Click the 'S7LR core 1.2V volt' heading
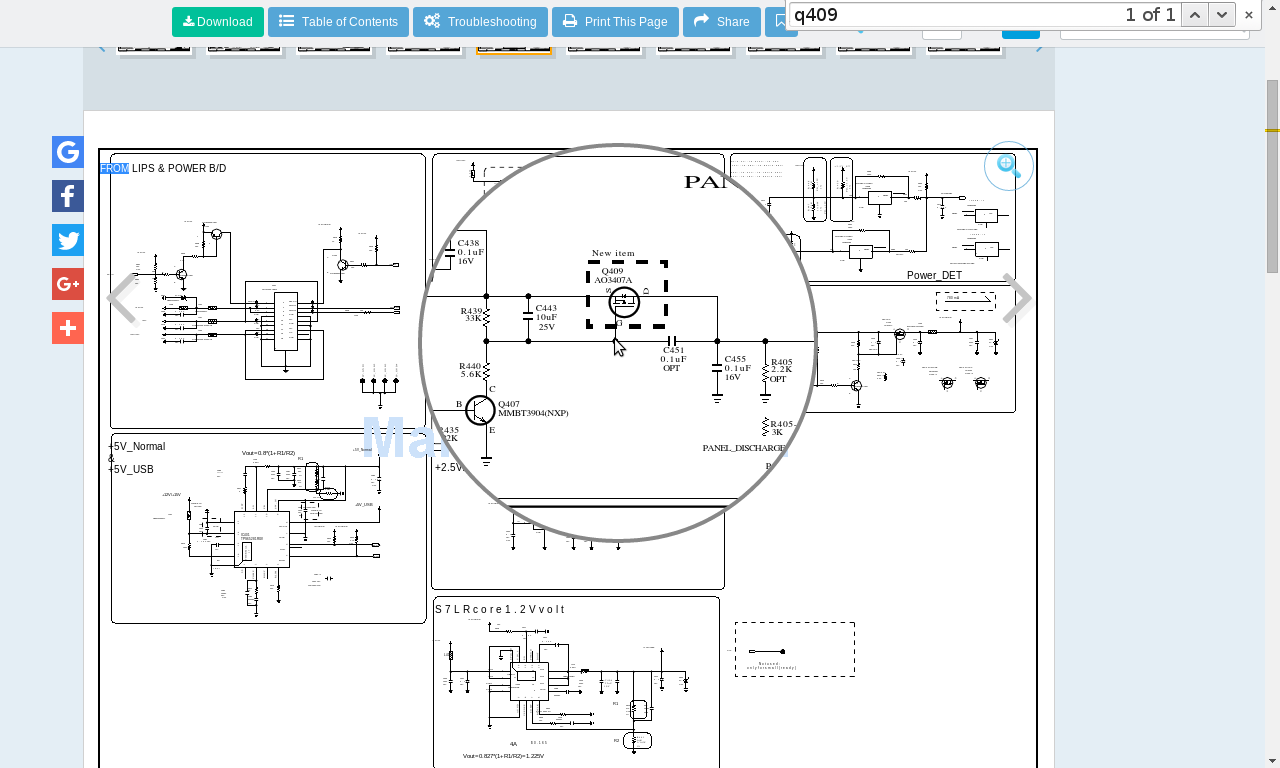The width and height of the screenshot is (1280, 768). click(500, 609)
